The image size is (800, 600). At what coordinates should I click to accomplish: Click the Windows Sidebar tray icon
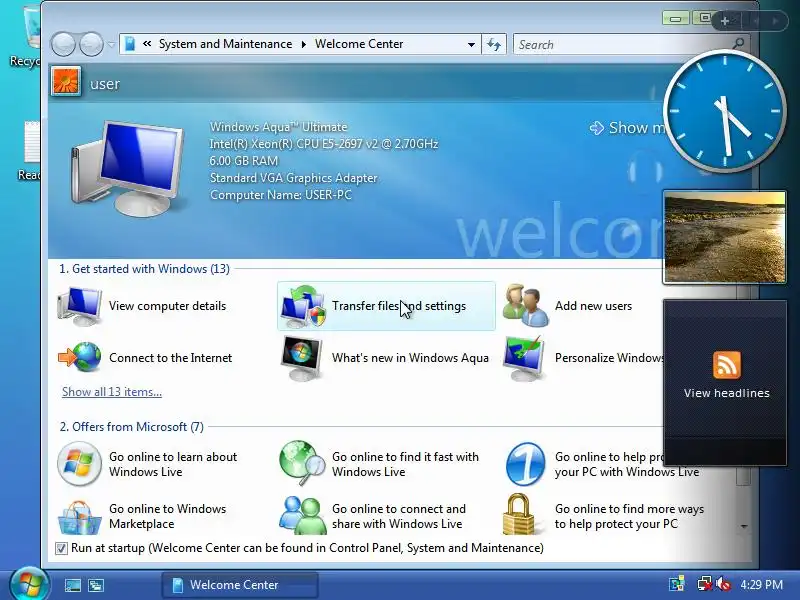[x=677, y=584]
